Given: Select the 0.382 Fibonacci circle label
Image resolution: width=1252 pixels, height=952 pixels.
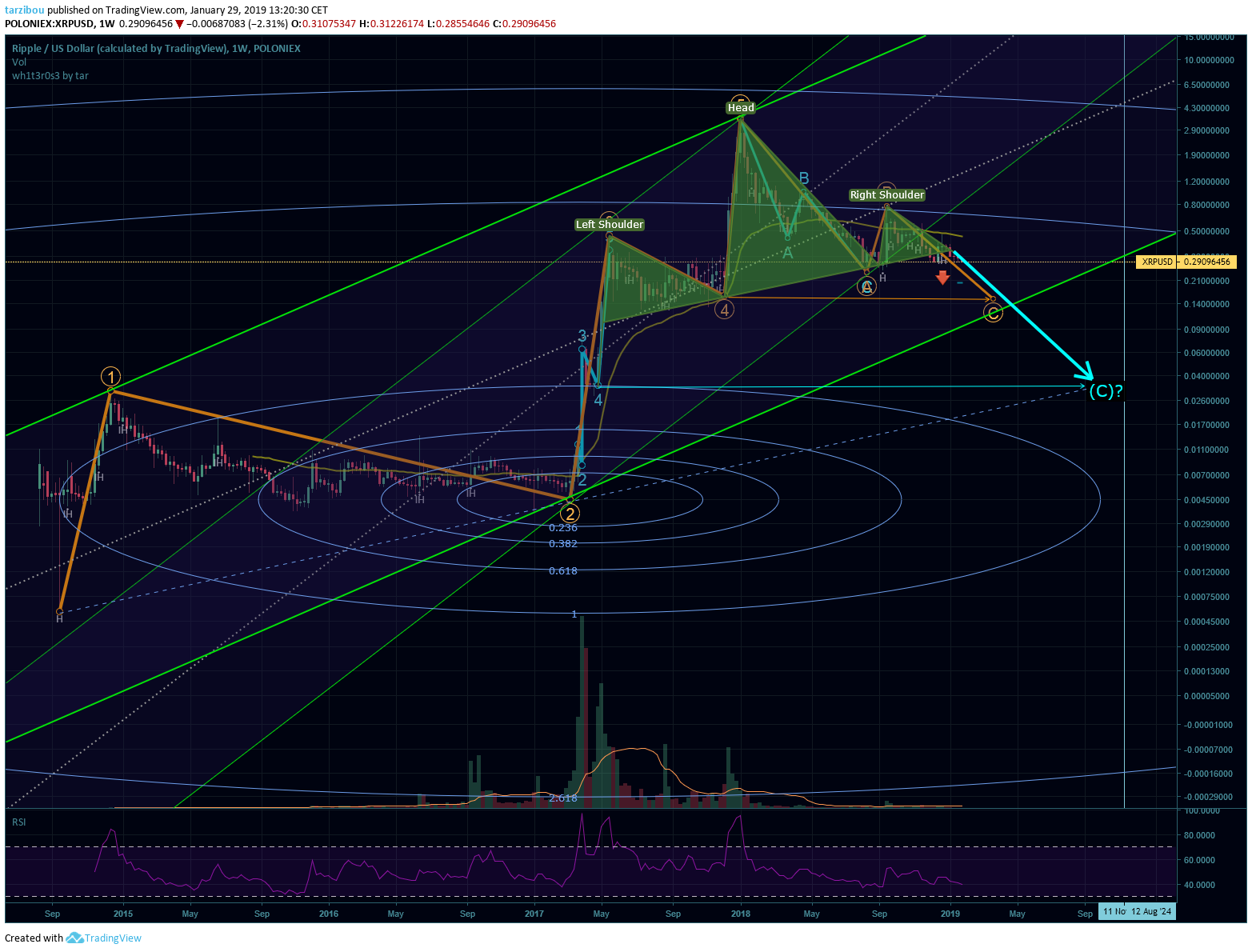Looking at the screenshot, I should coord(563,544).
